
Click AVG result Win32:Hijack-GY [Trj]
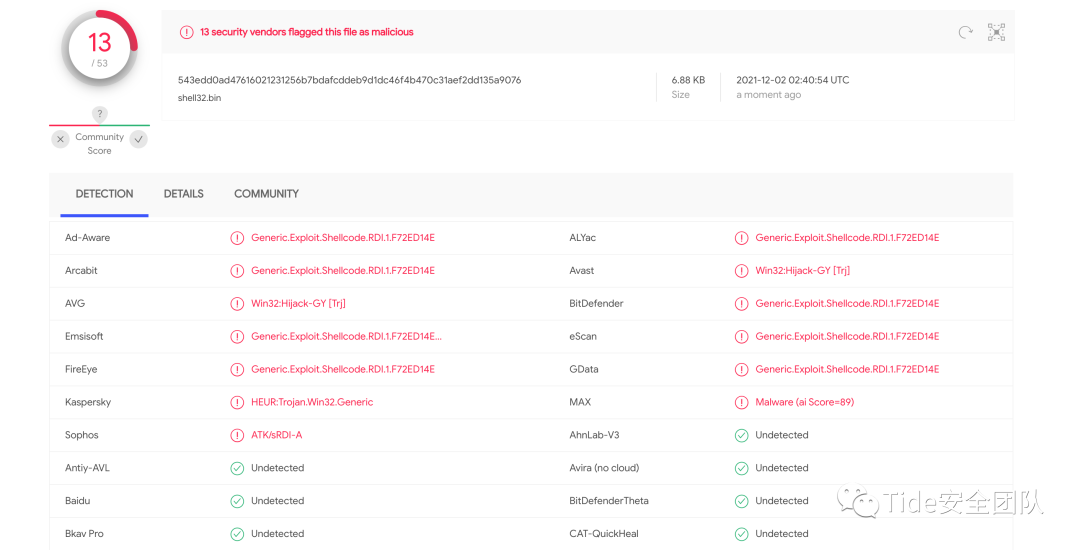pyautogui.click(x=298, y=304)
